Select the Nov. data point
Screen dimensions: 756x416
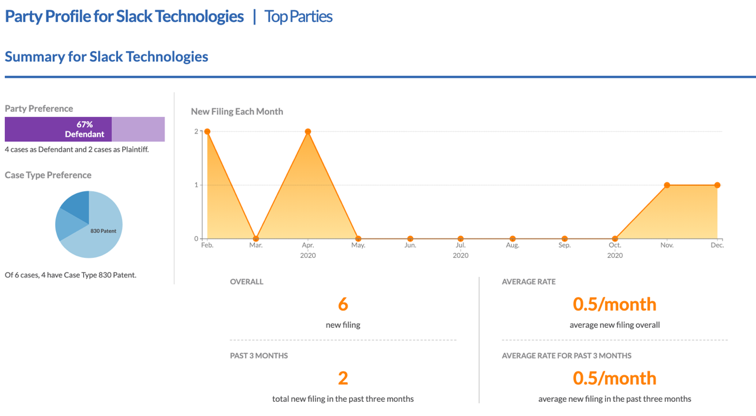(667, 185)
